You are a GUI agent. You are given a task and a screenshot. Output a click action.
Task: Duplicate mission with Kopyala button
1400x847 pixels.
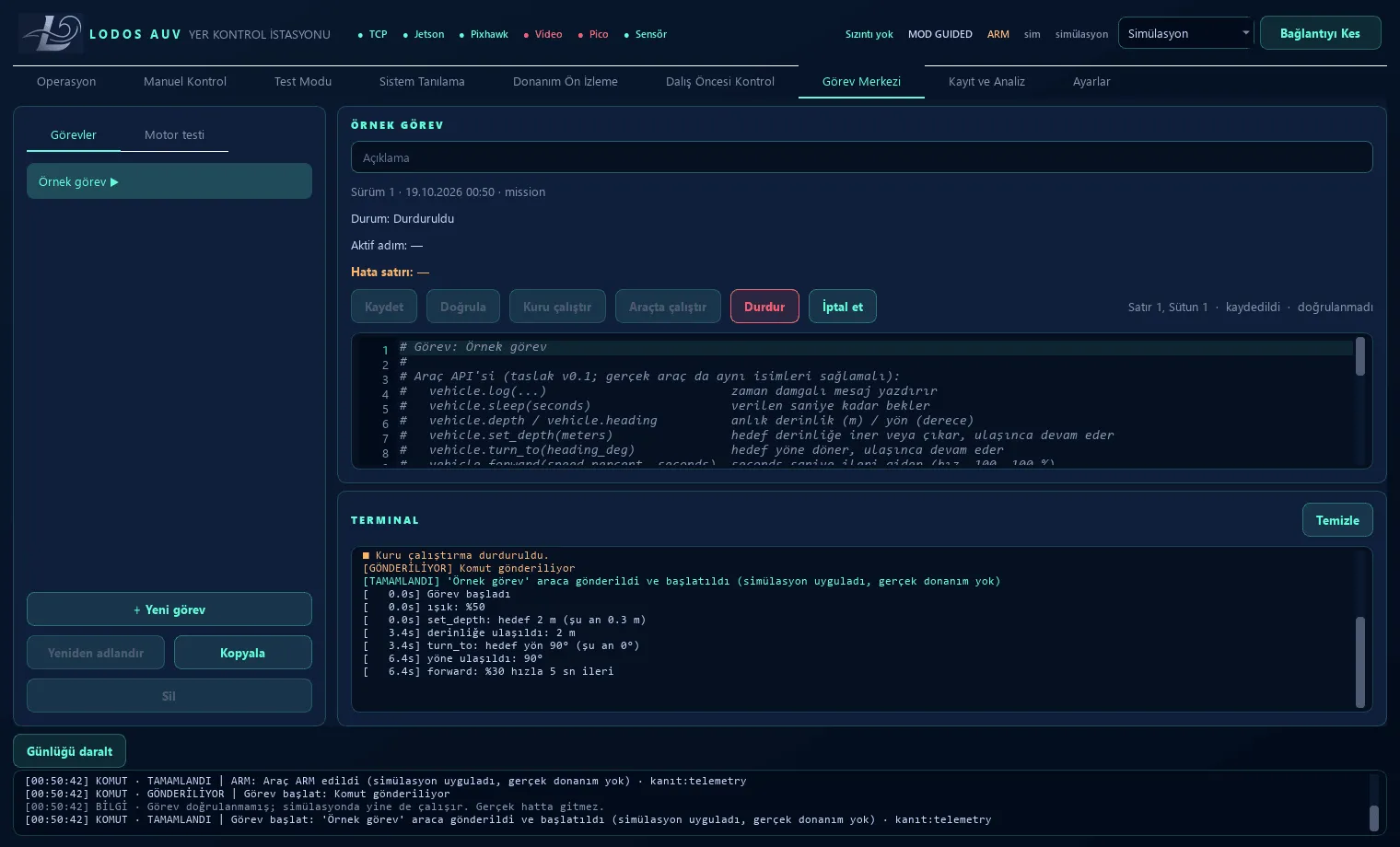(243, 653)
